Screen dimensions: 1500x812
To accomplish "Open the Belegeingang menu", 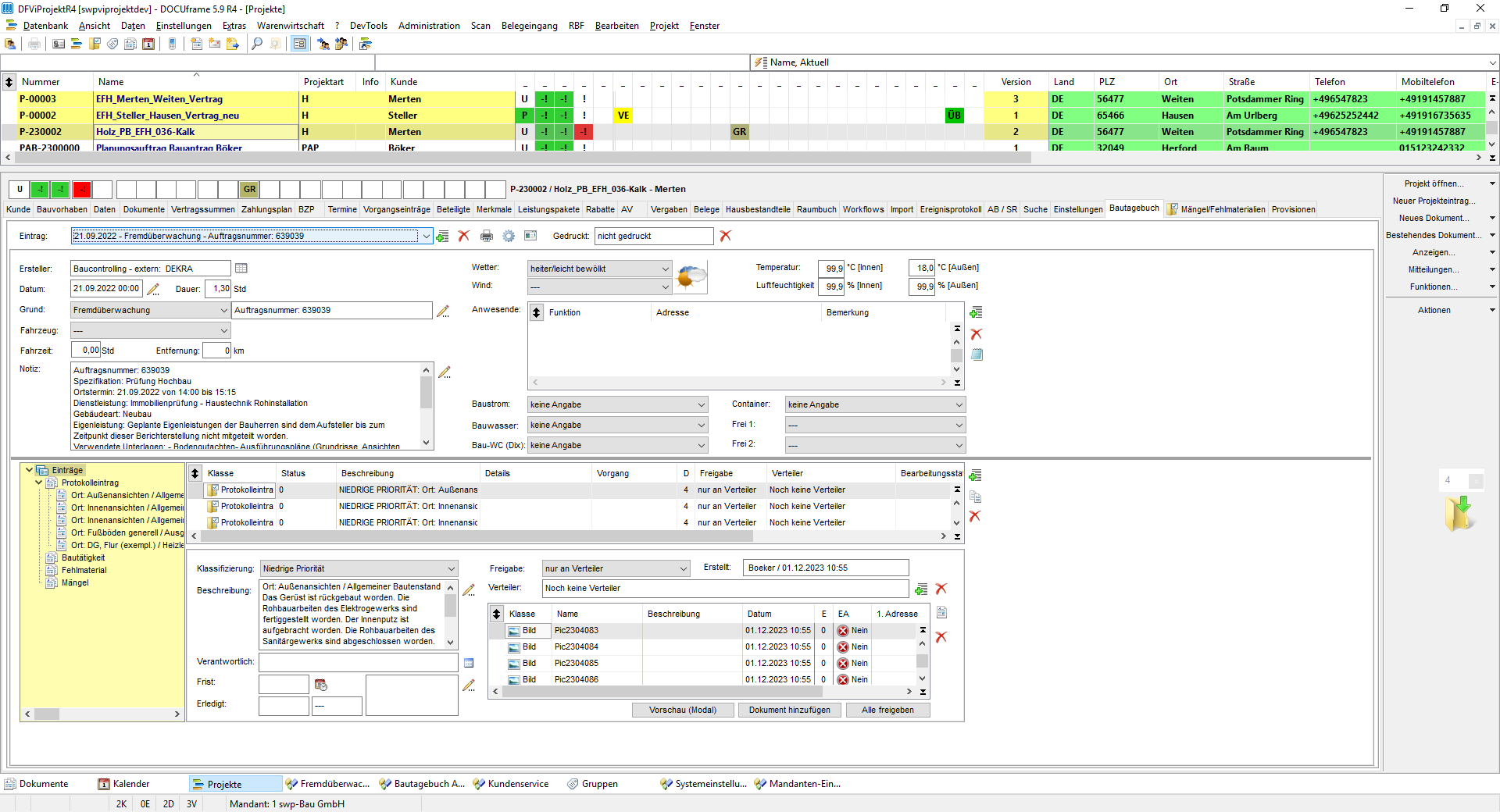I will (x=529, y=26).
